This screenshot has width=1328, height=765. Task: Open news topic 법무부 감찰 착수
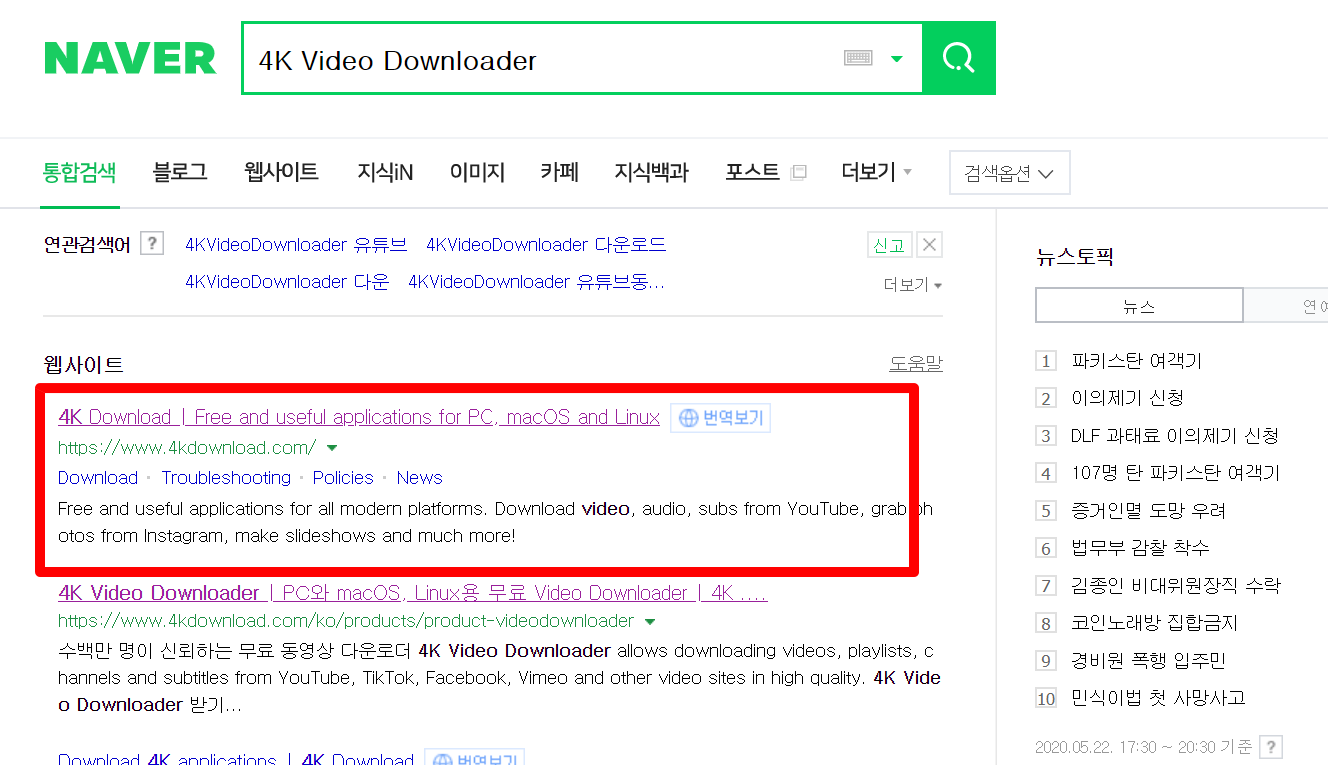pyautogui.click(x=1140, y=548)
